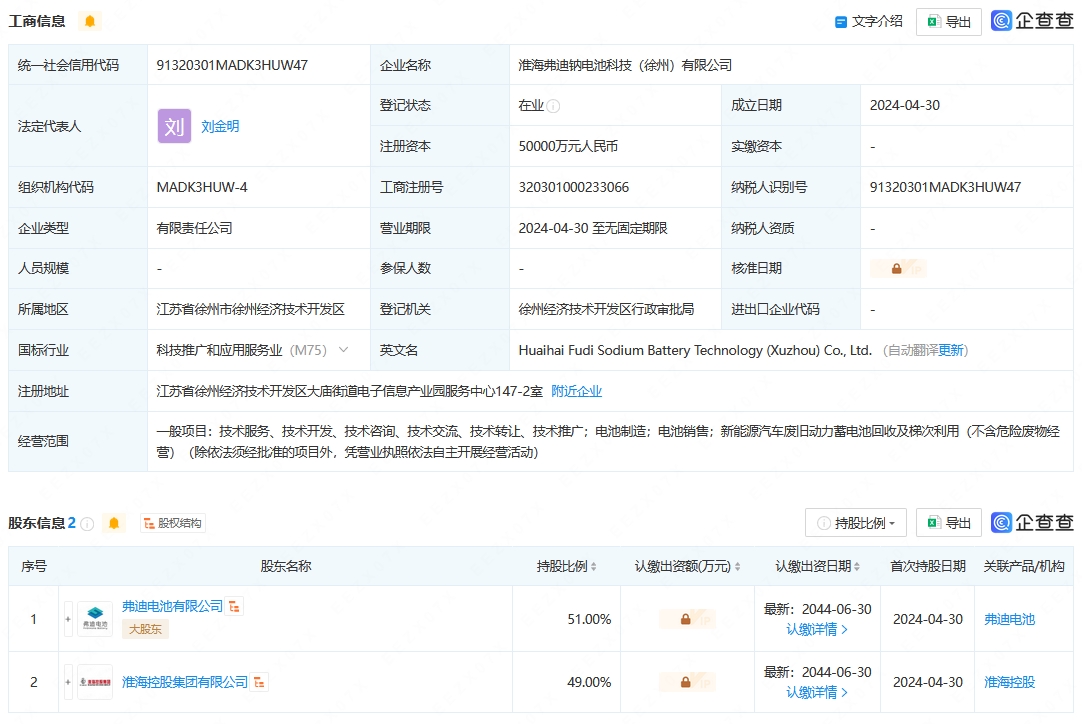Click registered capital 50000万元人民币
This screenshot has height=724, width=1082.
click(568, 146)
